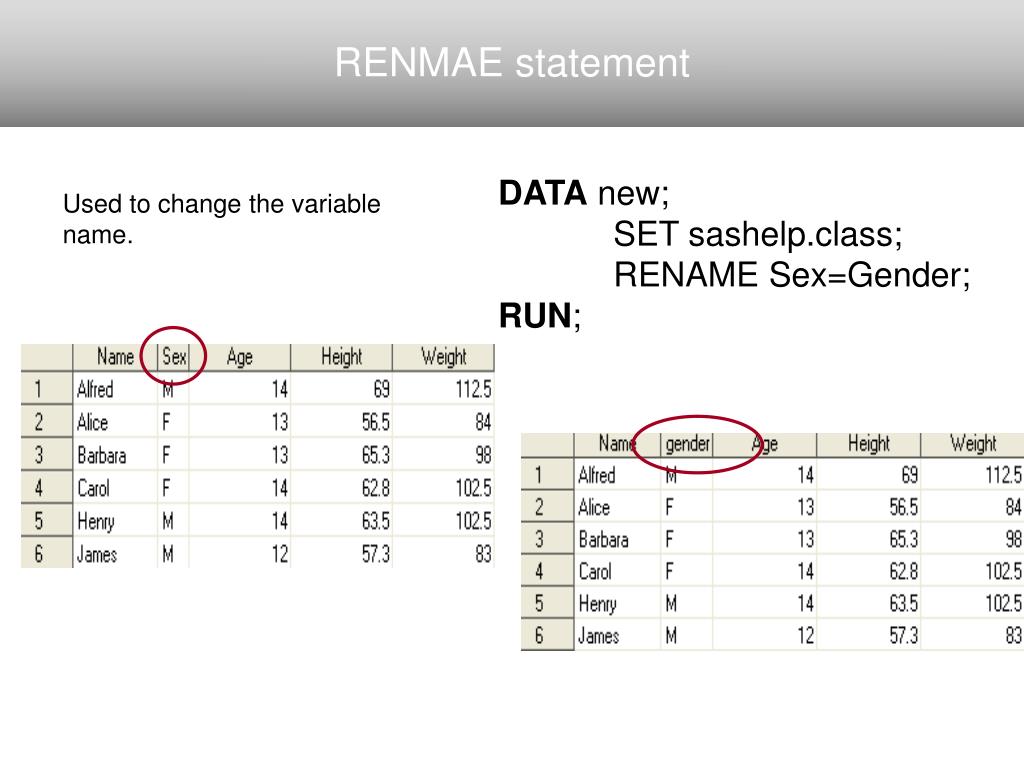Click the gender column header
1024x768 pixels.
pyautogui.click(x=687, y=444)
